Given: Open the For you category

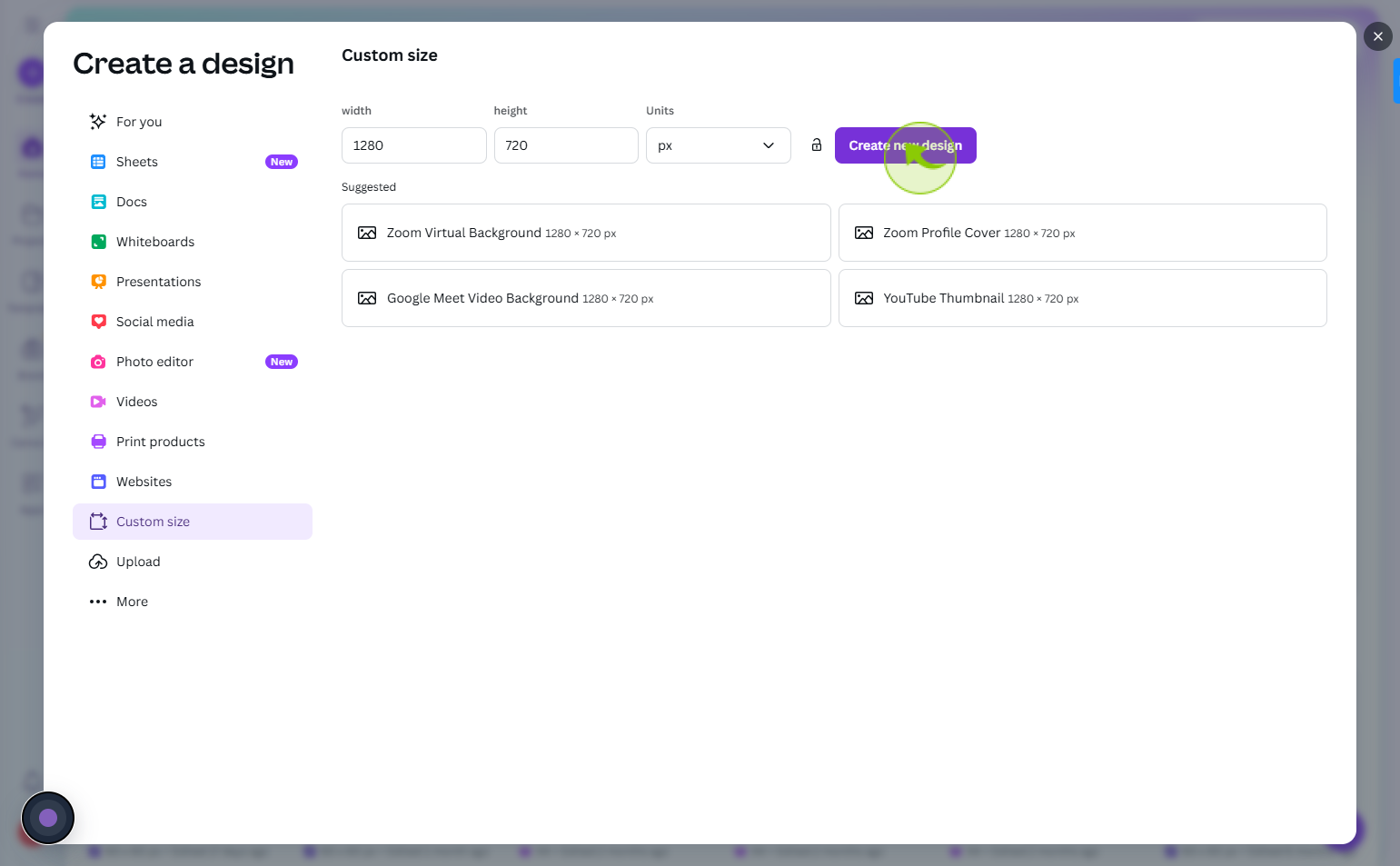Looking at the screenshot, I should click(193, 122).
